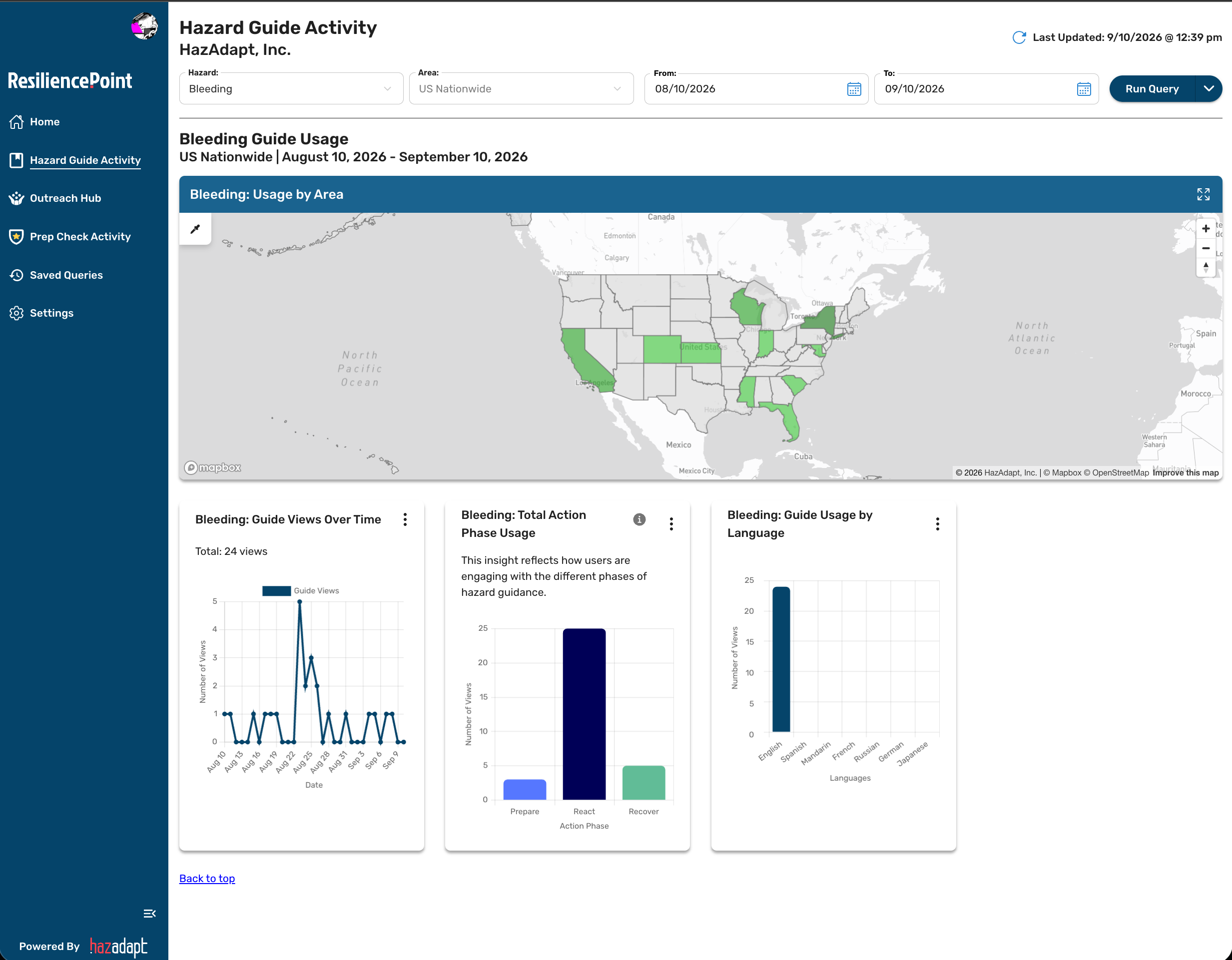1232x960 pixels.
Task: Open Total Action Phase Usage options menu
Action: point(671,524)
